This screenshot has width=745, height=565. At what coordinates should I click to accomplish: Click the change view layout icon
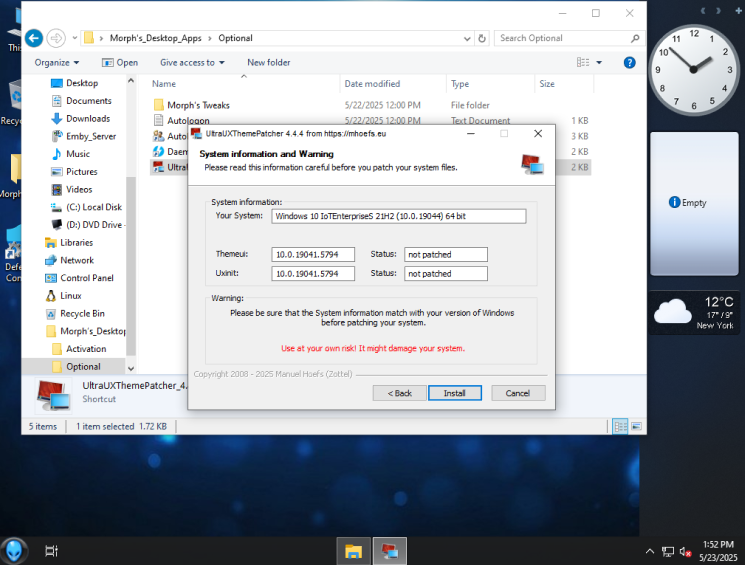[x=583, y=62]
